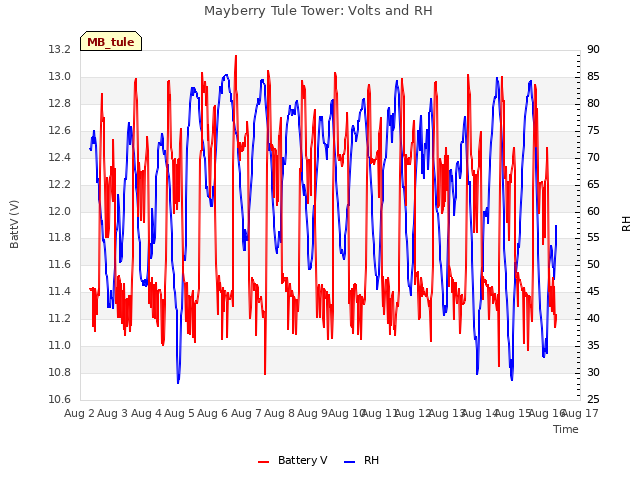Click the BattV (V) axis label
This screenshot has width=640, height=480.
[14, 224]
